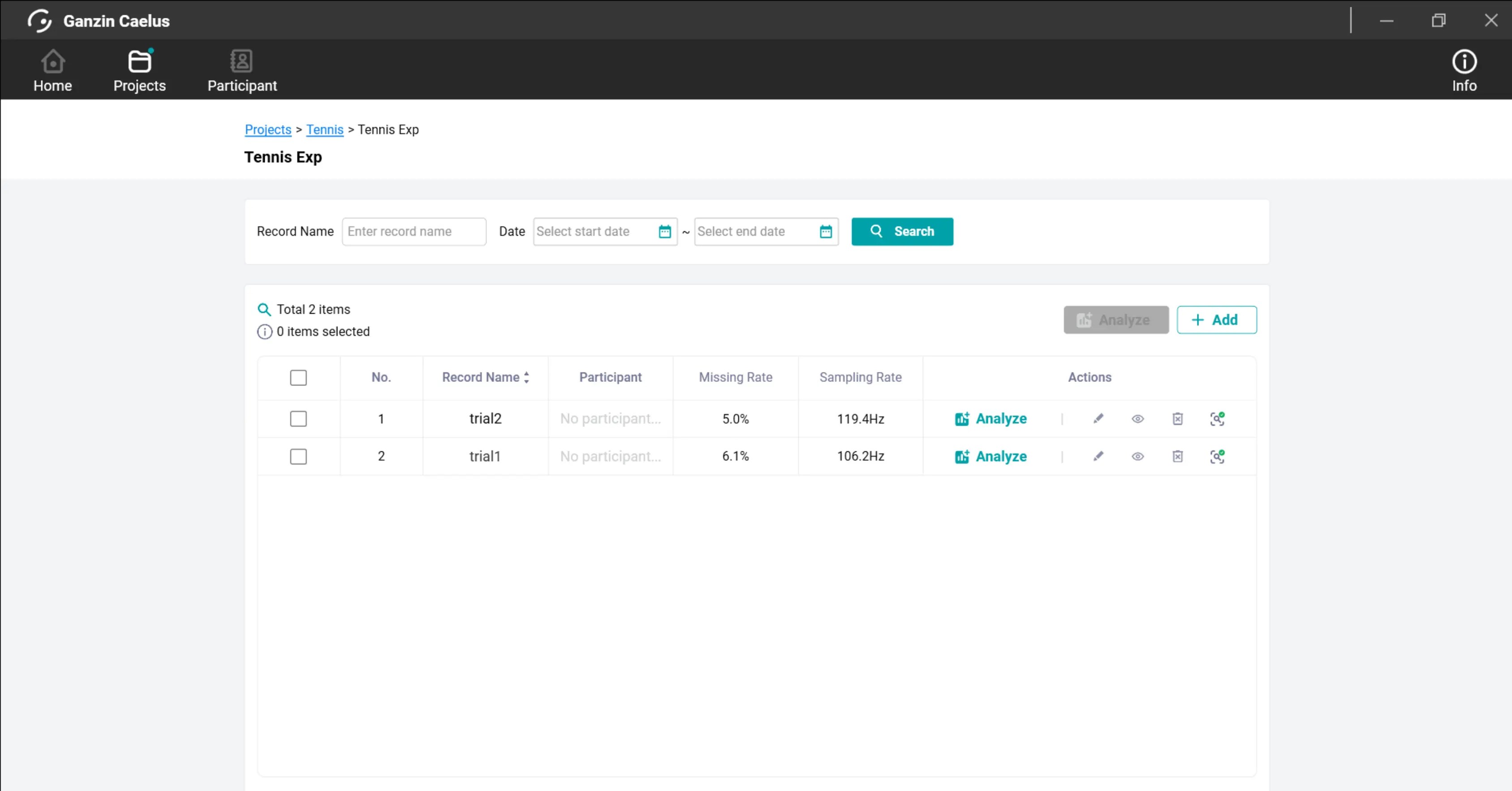
Task: Click the Sampling Rate column header
Action: coord(861,378)
